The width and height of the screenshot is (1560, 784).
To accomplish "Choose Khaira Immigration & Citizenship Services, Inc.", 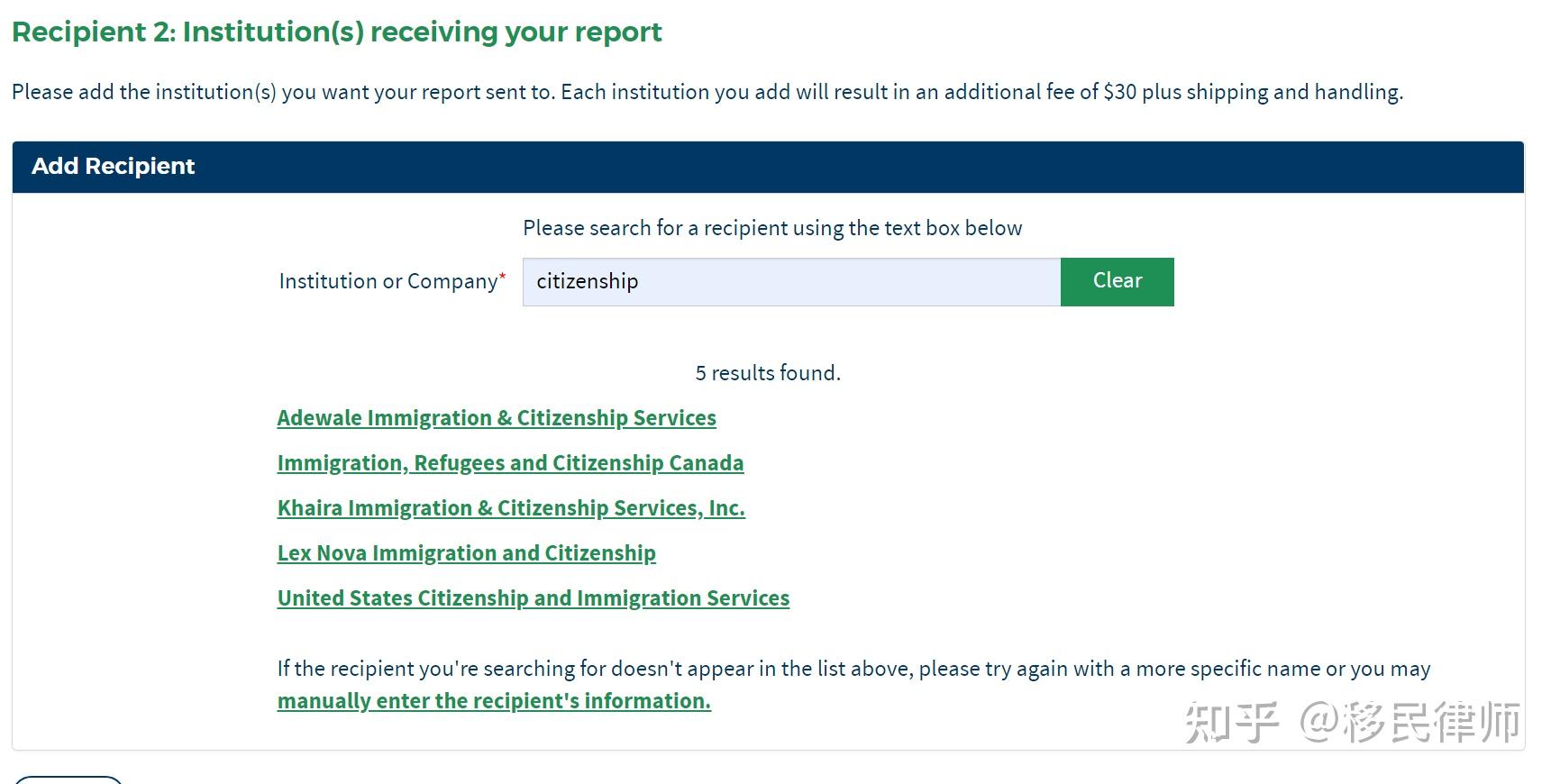I will (x=511, y=508).
